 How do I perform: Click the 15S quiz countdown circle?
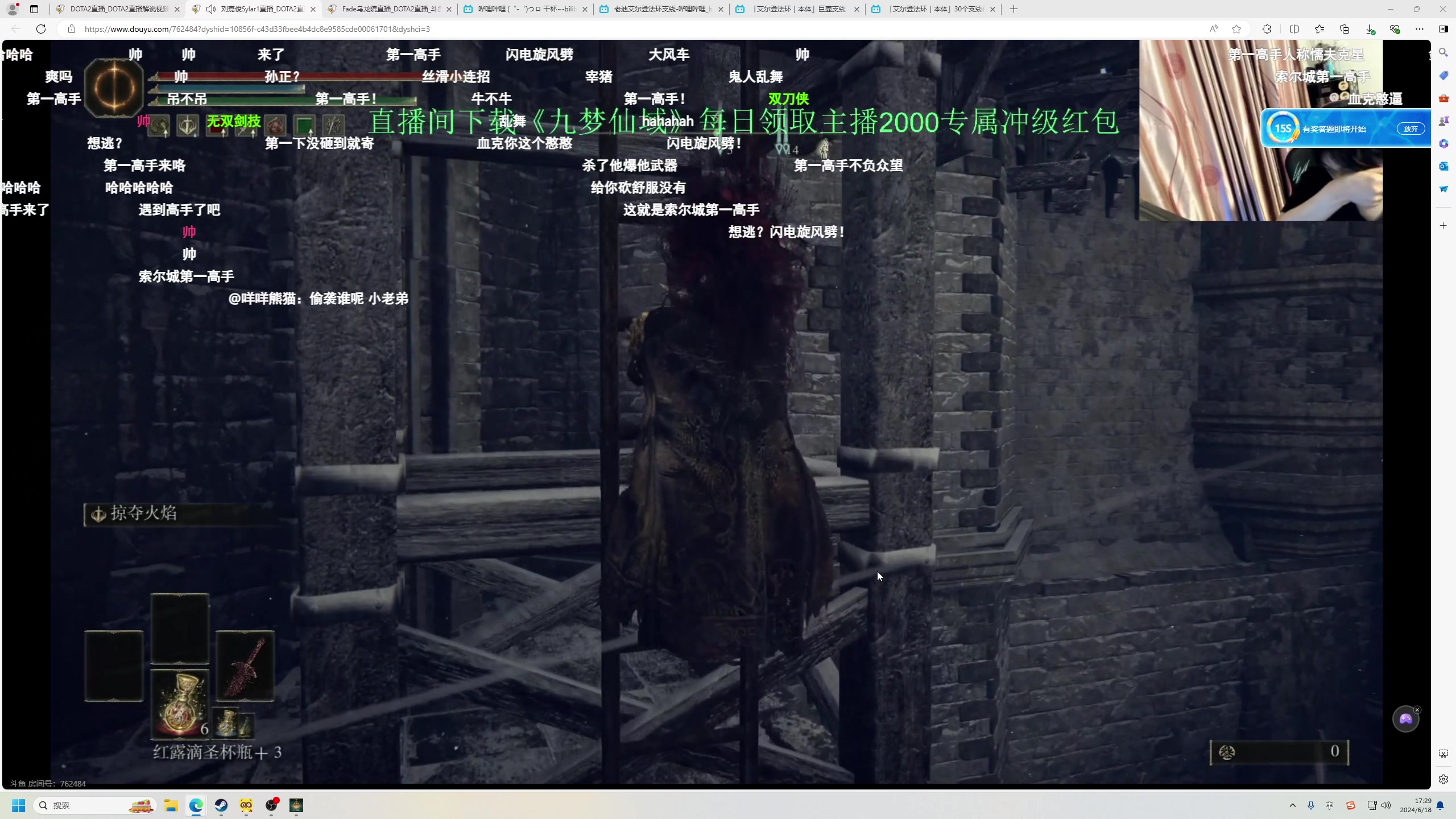[x=1283, y=128]
